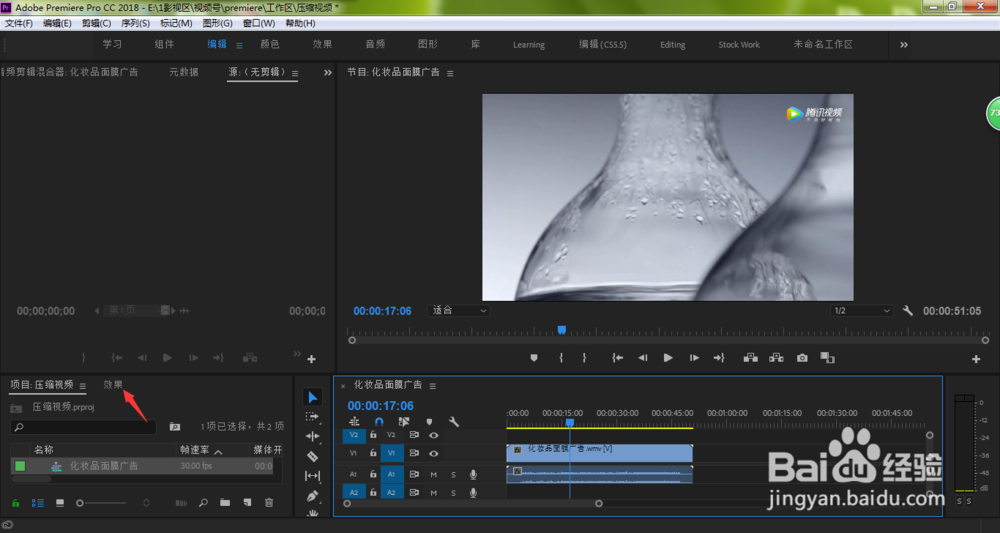
Task: Select the Track Select Forward tool
Action: [x=312, y=417]
